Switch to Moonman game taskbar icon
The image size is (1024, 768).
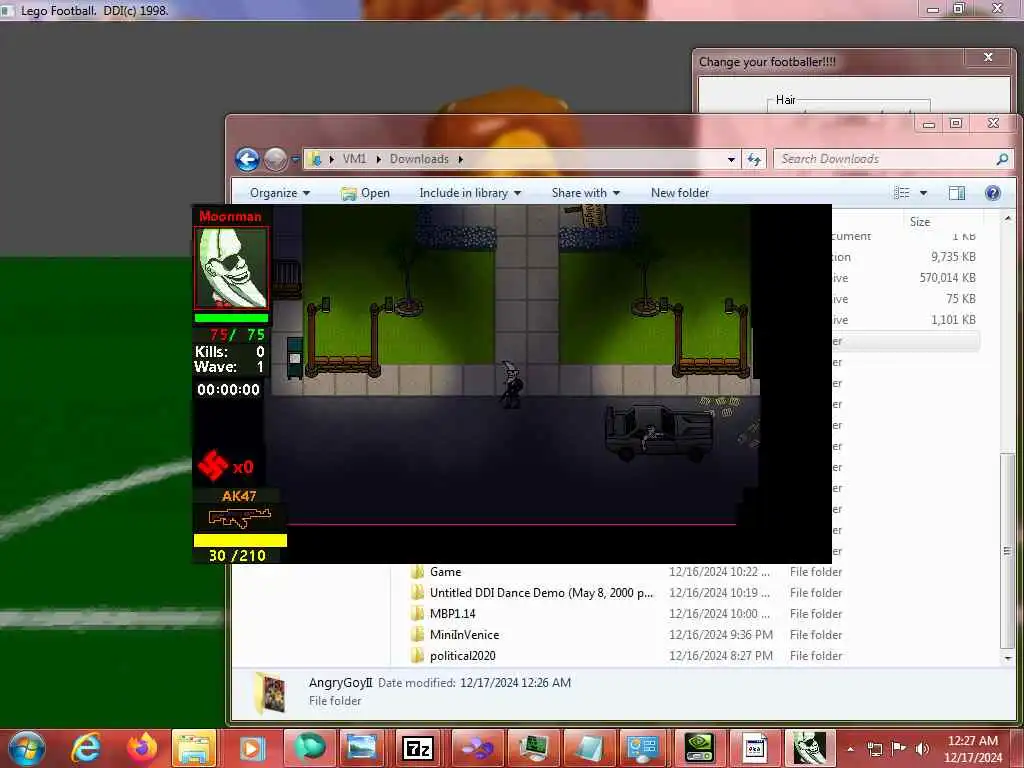point(809,748)
